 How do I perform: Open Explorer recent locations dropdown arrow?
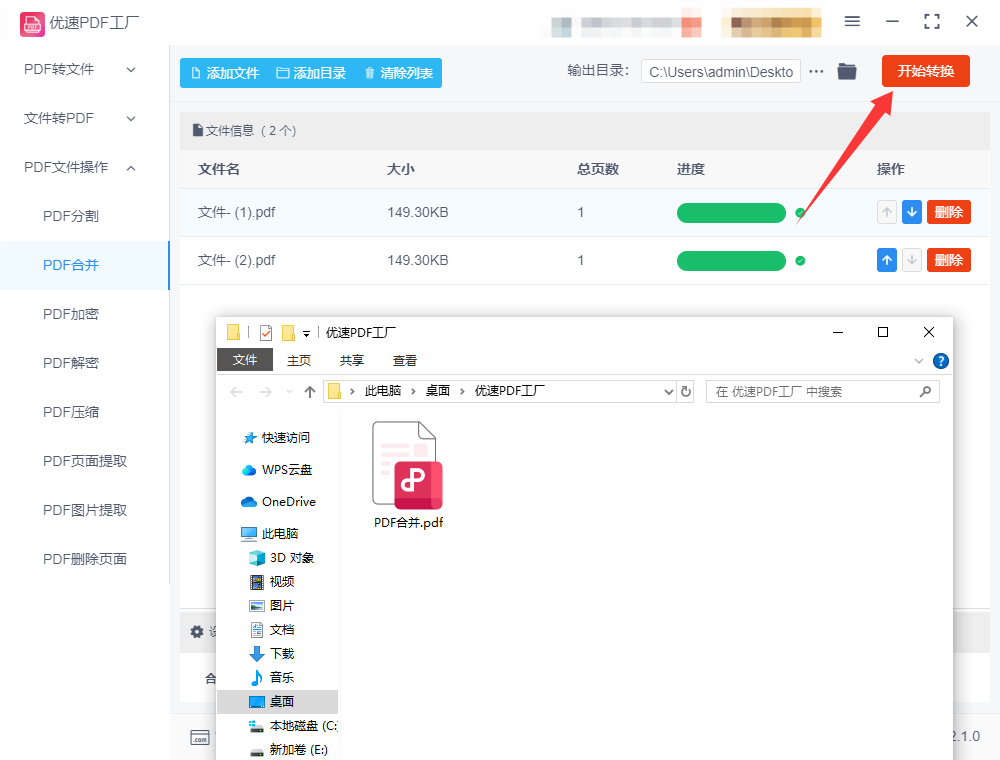[289, 391]
